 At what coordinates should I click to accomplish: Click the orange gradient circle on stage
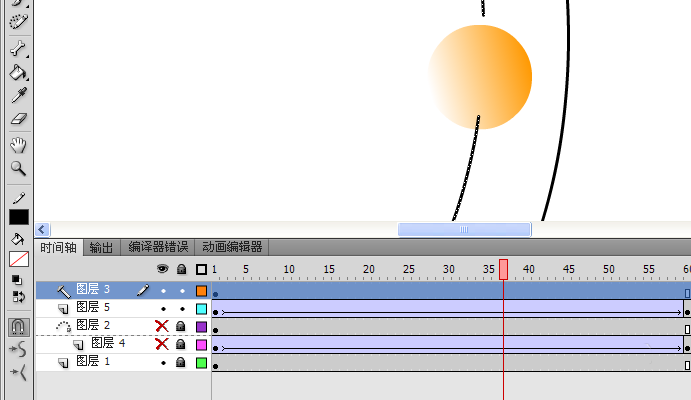click(x=480, y=77)
